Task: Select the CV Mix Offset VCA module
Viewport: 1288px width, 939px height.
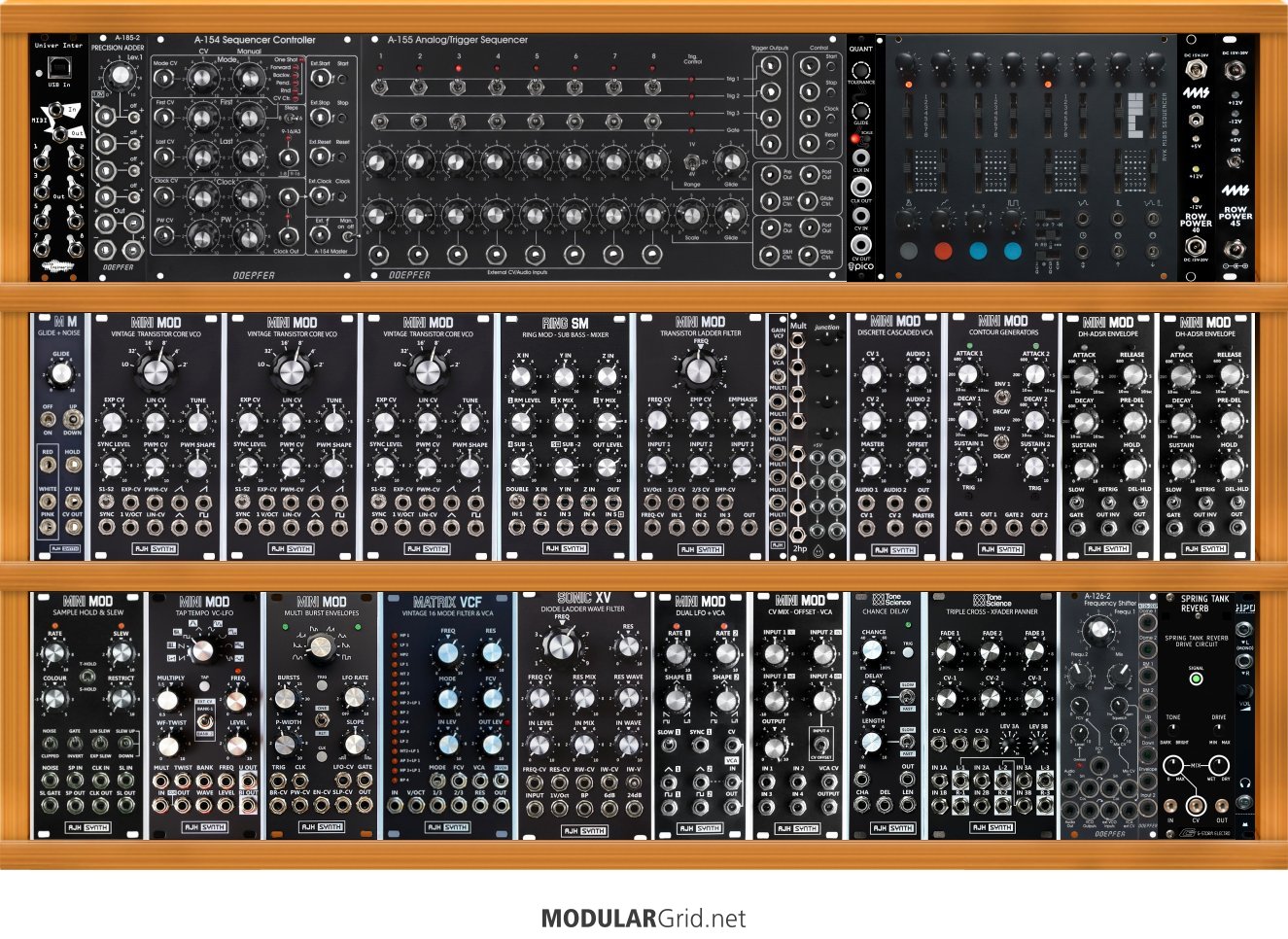Action: click(800, 714)
